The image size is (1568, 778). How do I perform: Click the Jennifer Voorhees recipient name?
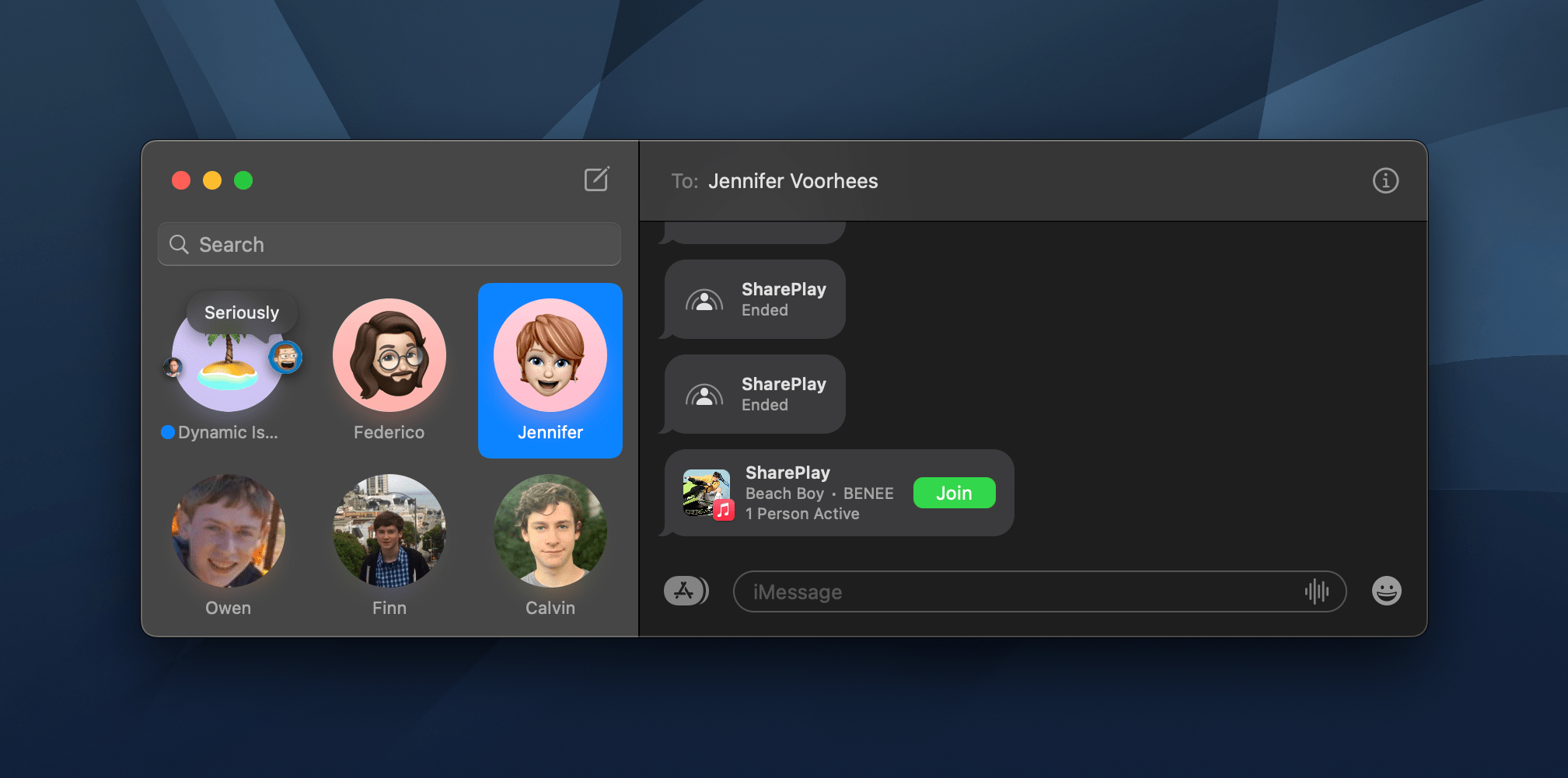click(x=793, y=181)
